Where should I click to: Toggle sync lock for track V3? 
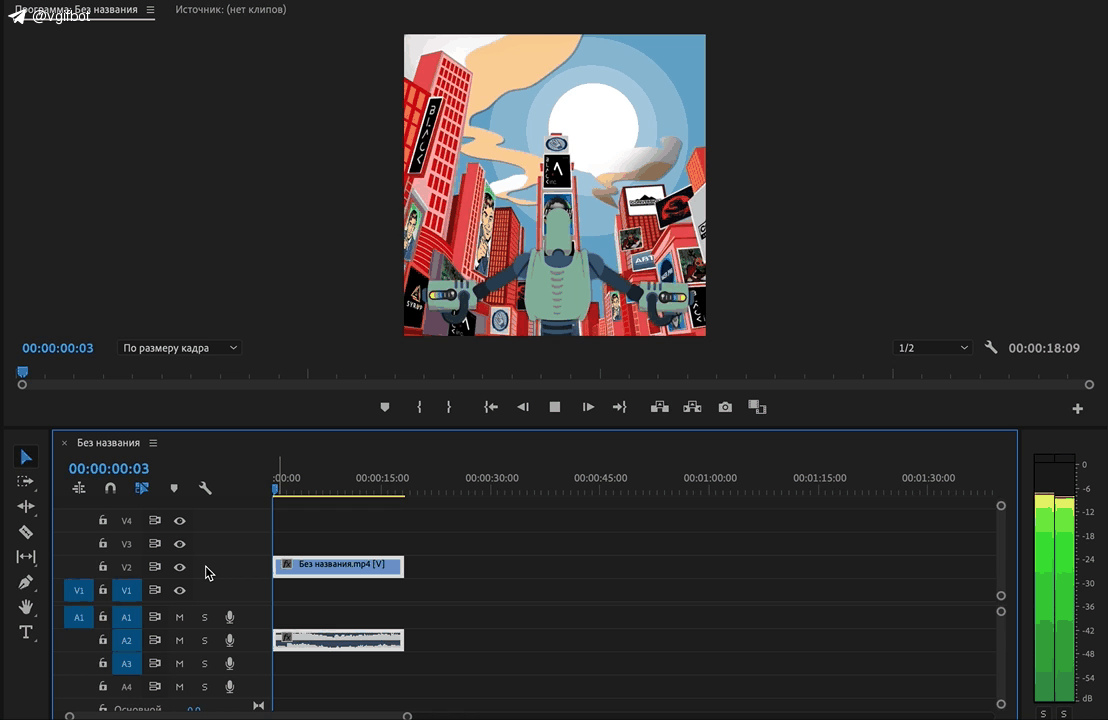[x=155, y=544]
